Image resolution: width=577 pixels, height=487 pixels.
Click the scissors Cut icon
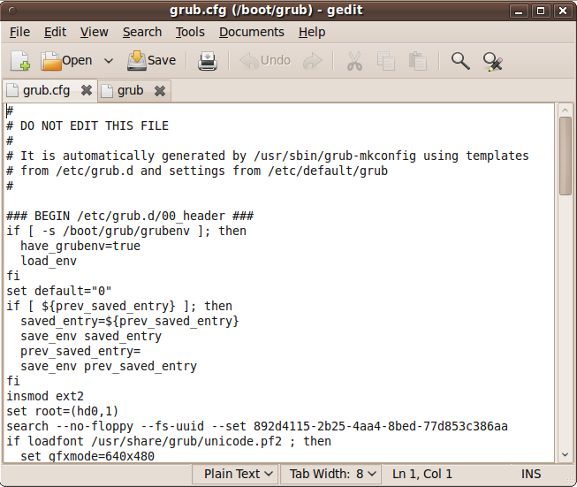[x=355, y=61]
